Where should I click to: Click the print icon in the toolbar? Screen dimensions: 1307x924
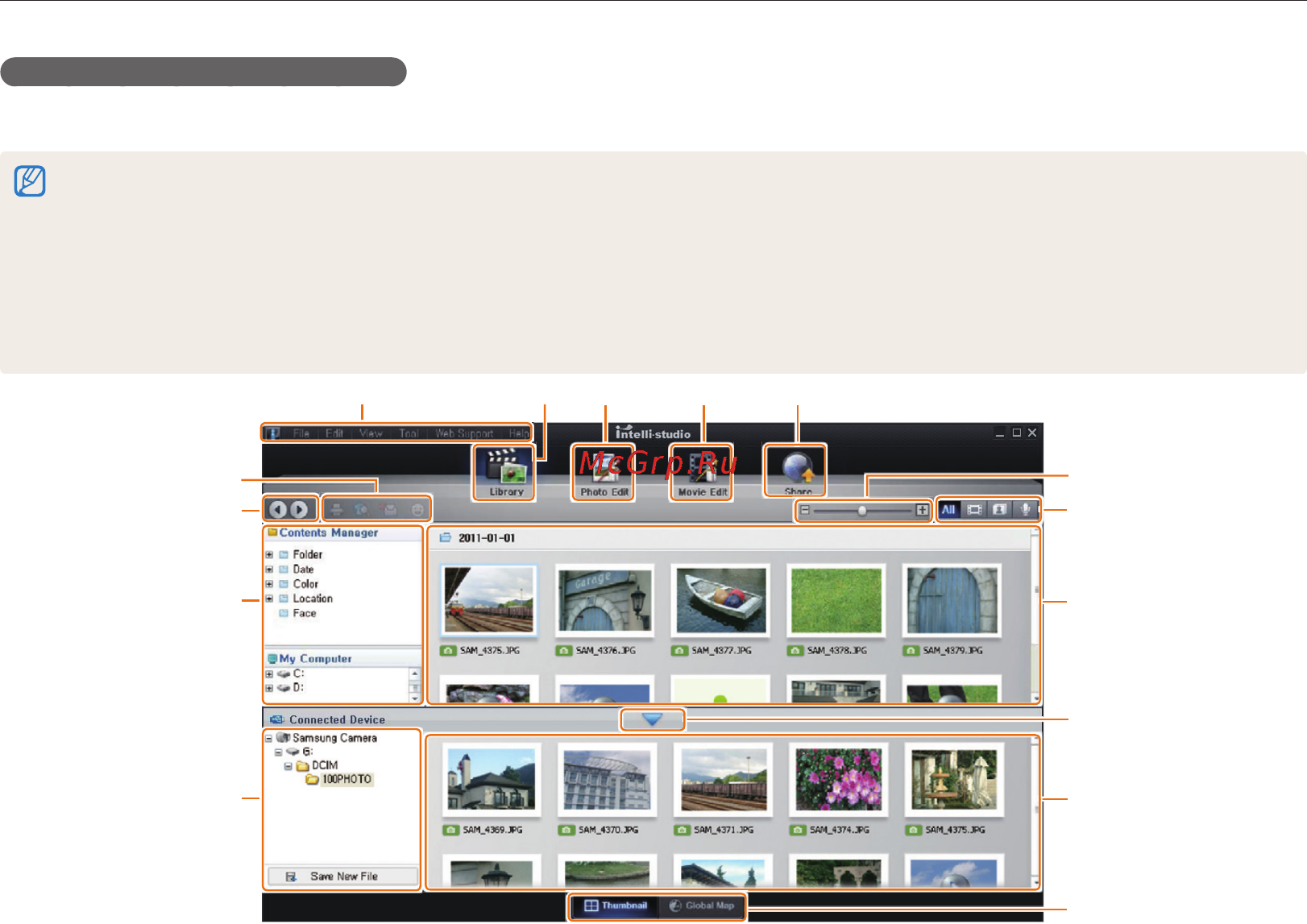coord(337,510)
